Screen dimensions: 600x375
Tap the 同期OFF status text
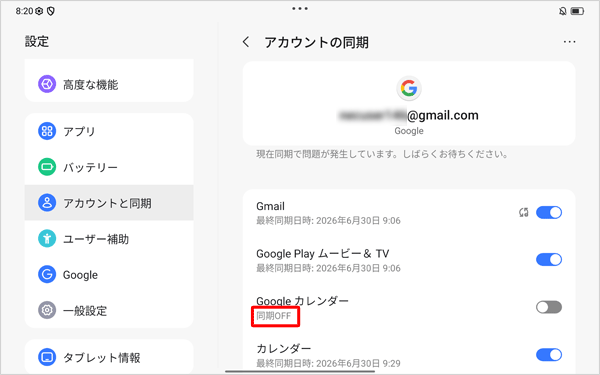[274, 316]
